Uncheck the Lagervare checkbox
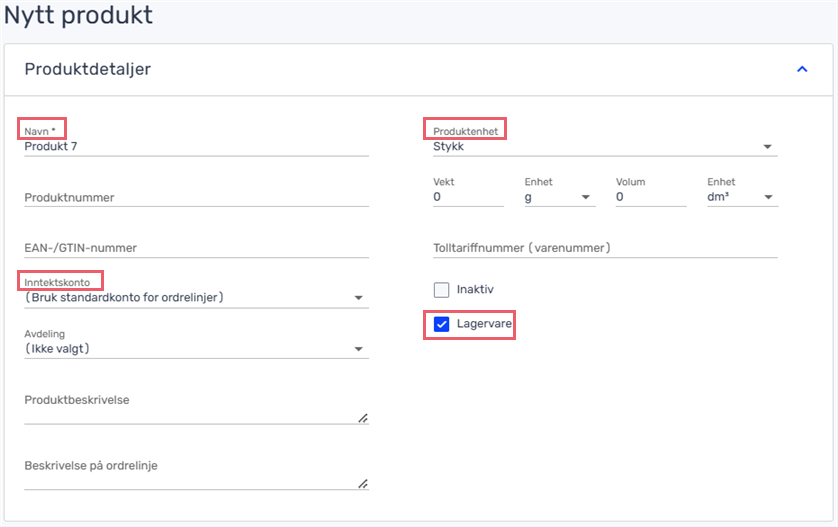The width and height of the screenshot is (838, 527). click(x=441, y=324)
